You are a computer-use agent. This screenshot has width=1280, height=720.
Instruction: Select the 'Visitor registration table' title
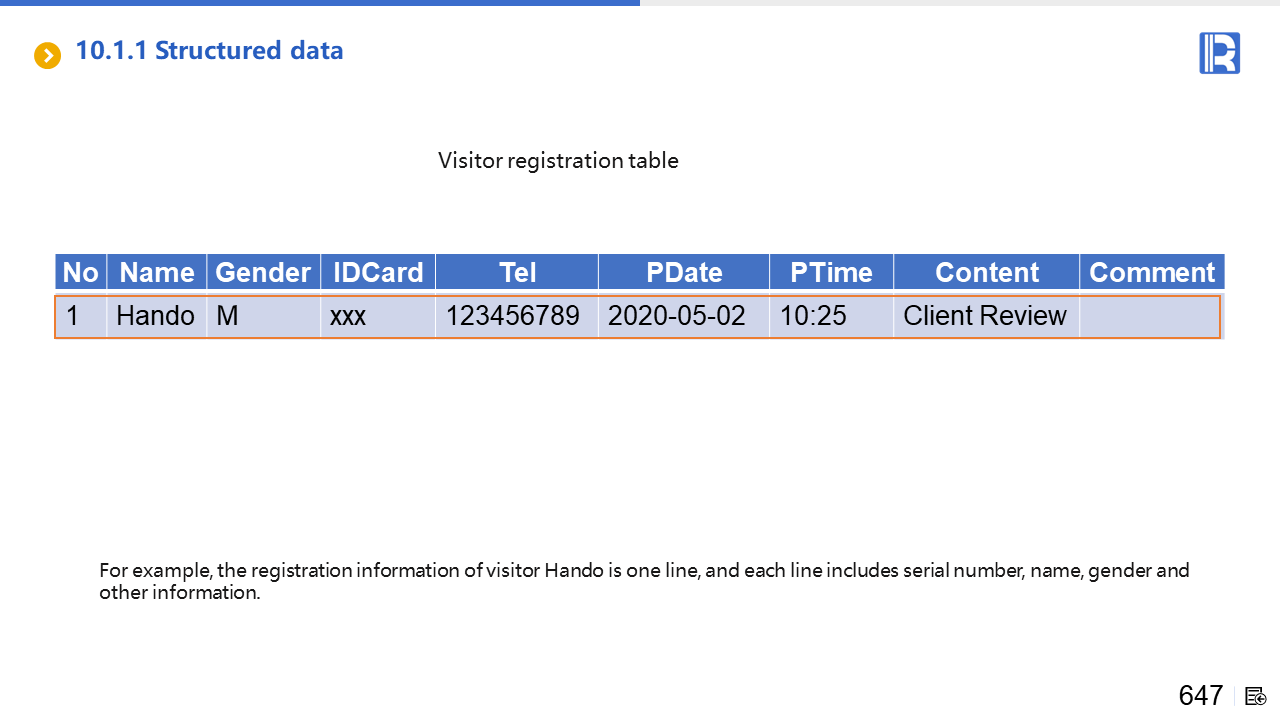(558, 161)
